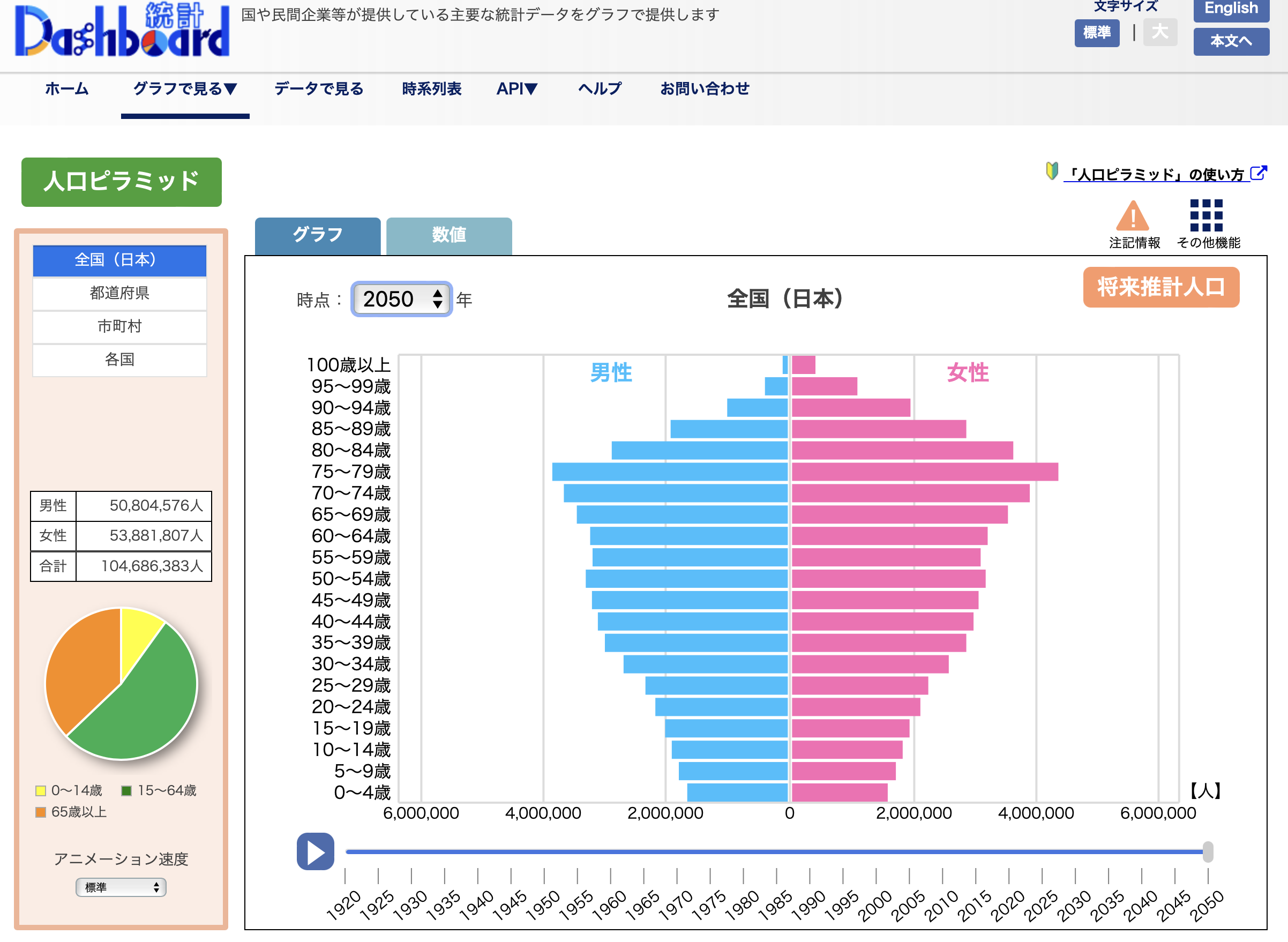Open the 時点 year dropdown
1288x942 pixels.
401,299
